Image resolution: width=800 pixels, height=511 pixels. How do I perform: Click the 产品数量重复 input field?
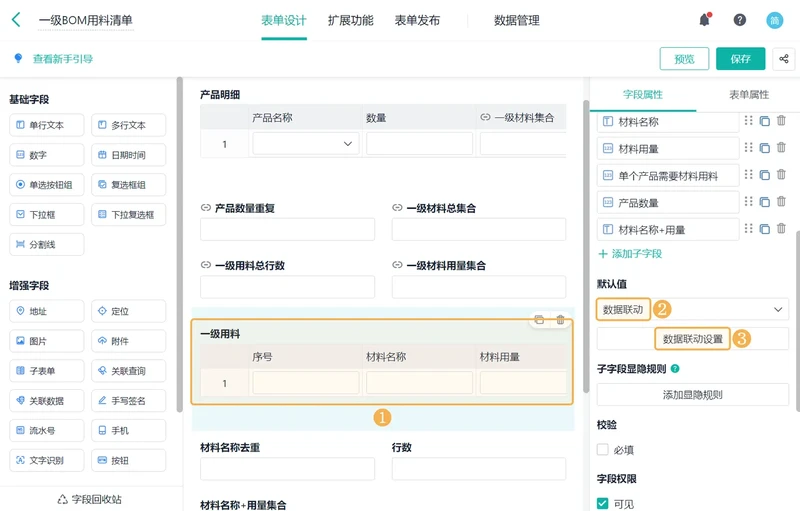pyautogui.click(x=287, y=229)
